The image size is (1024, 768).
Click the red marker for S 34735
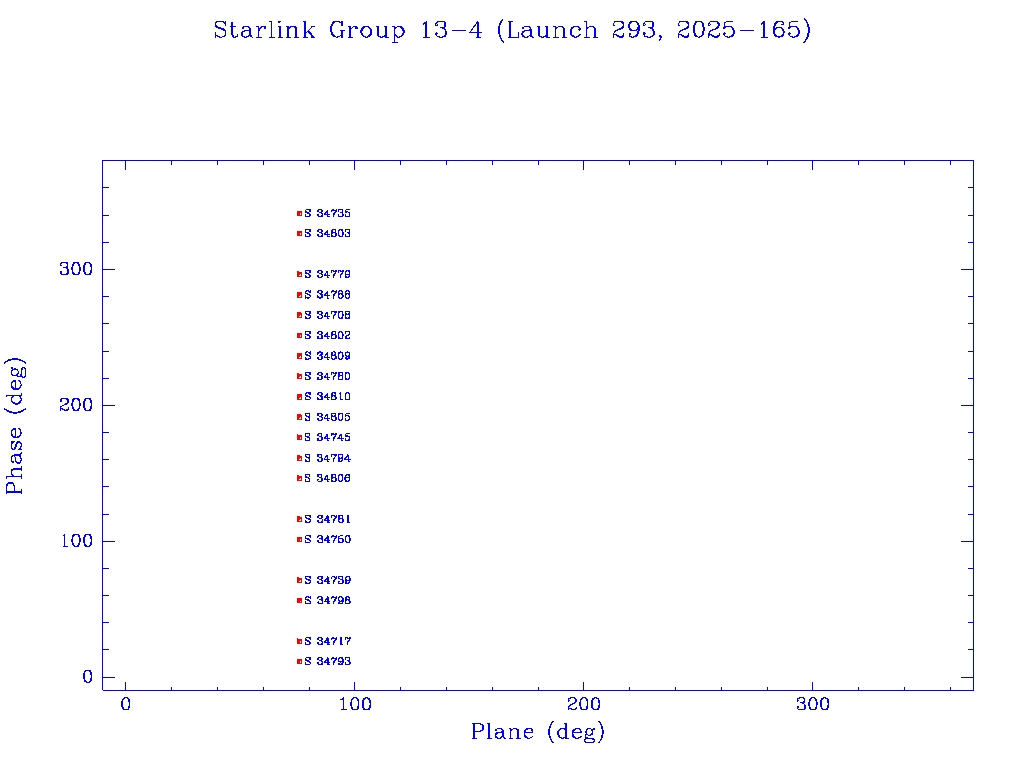(299, 213)
